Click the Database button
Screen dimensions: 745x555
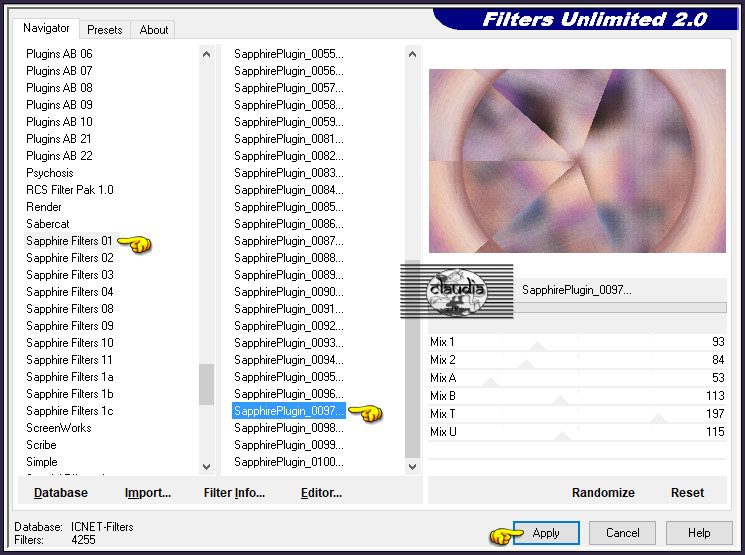(61, 493)
